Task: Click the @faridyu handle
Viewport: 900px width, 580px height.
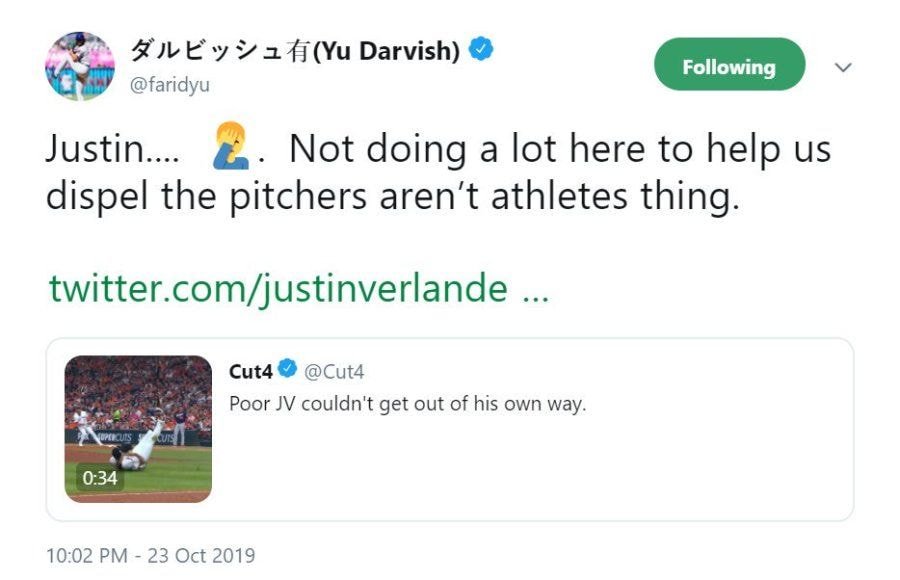Action: tap(170, 85)
